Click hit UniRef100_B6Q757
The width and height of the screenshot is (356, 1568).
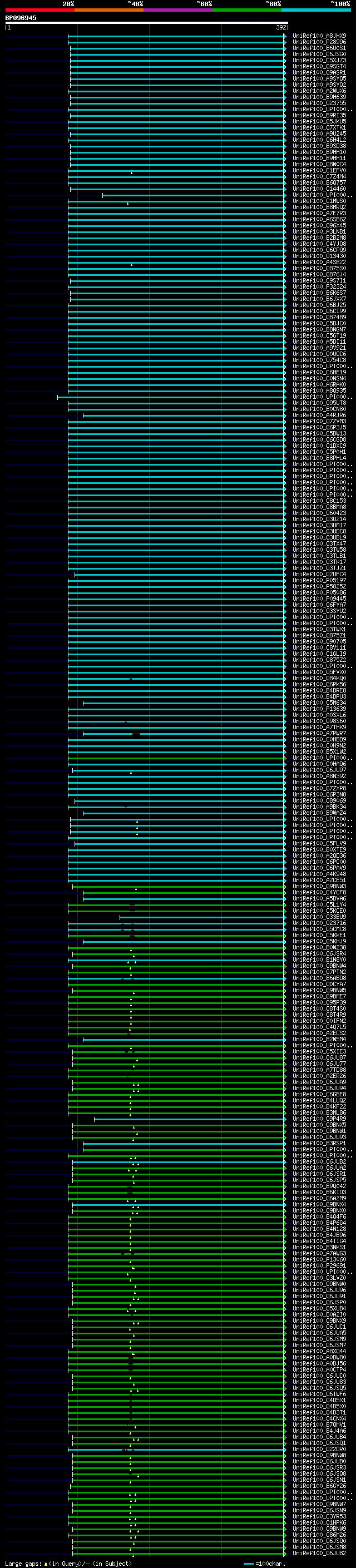319,182
